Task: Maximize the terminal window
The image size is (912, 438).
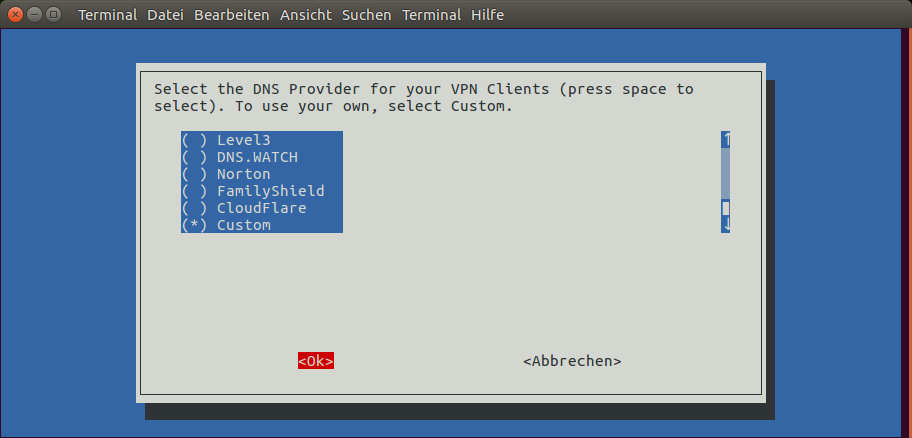Action: click(x=54, y=14)
